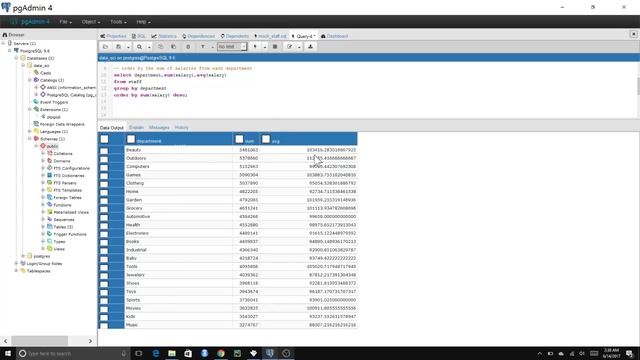Select the Trigger Functions tree item
This screenshot has width=640, height=360.
(70, 234)
